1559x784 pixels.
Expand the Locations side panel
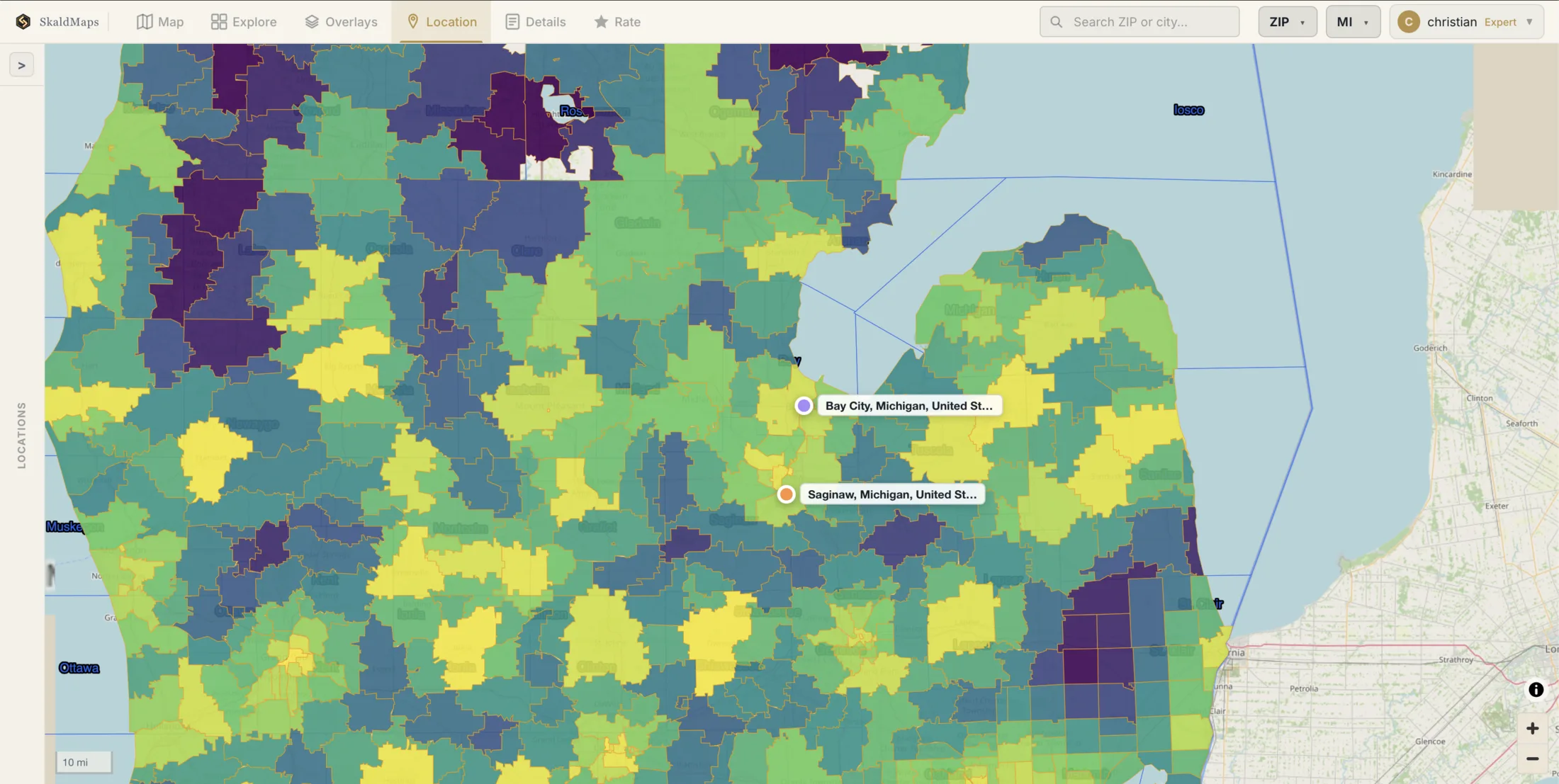[21, 65]
